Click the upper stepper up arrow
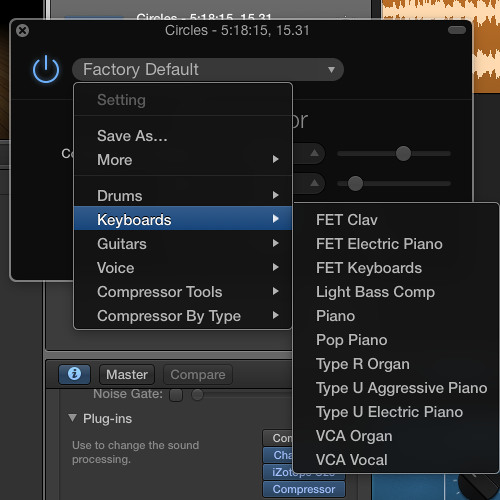500x500 pixels. point(314,153)
